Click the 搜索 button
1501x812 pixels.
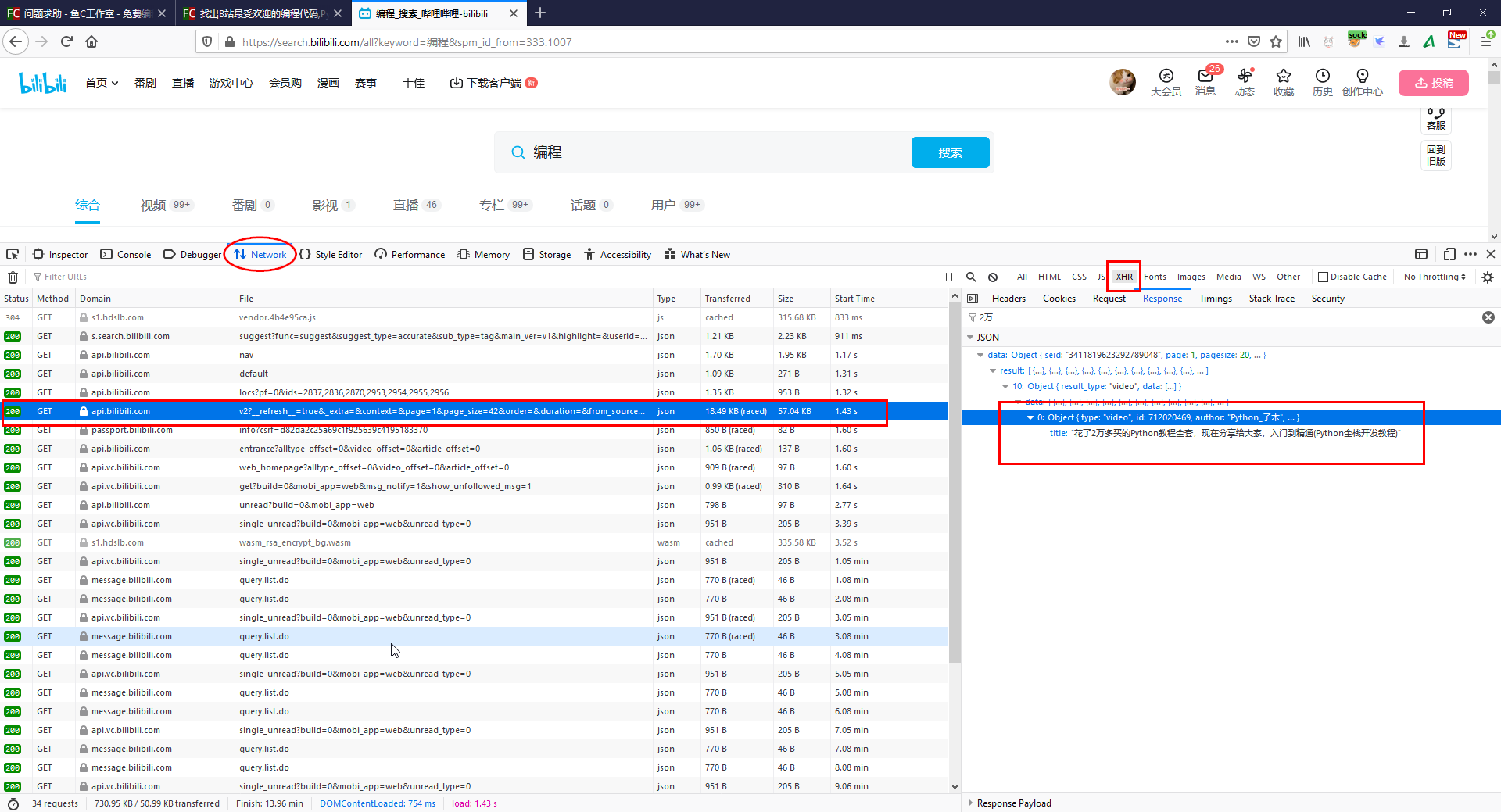point(950,152)
